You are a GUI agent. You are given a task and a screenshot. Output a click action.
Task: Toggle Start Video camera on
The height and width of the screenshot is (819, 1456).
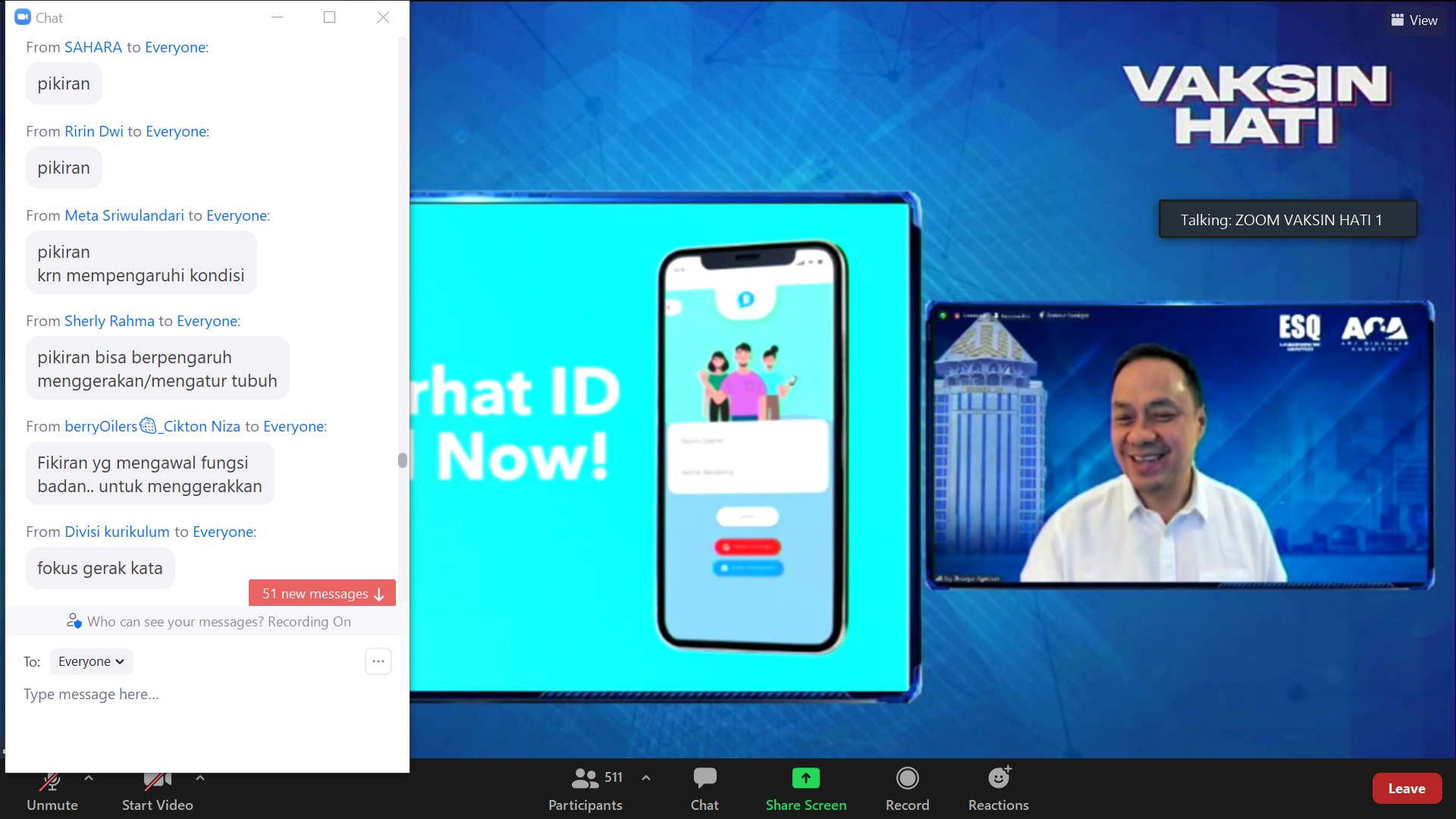[x=157, y=783]
